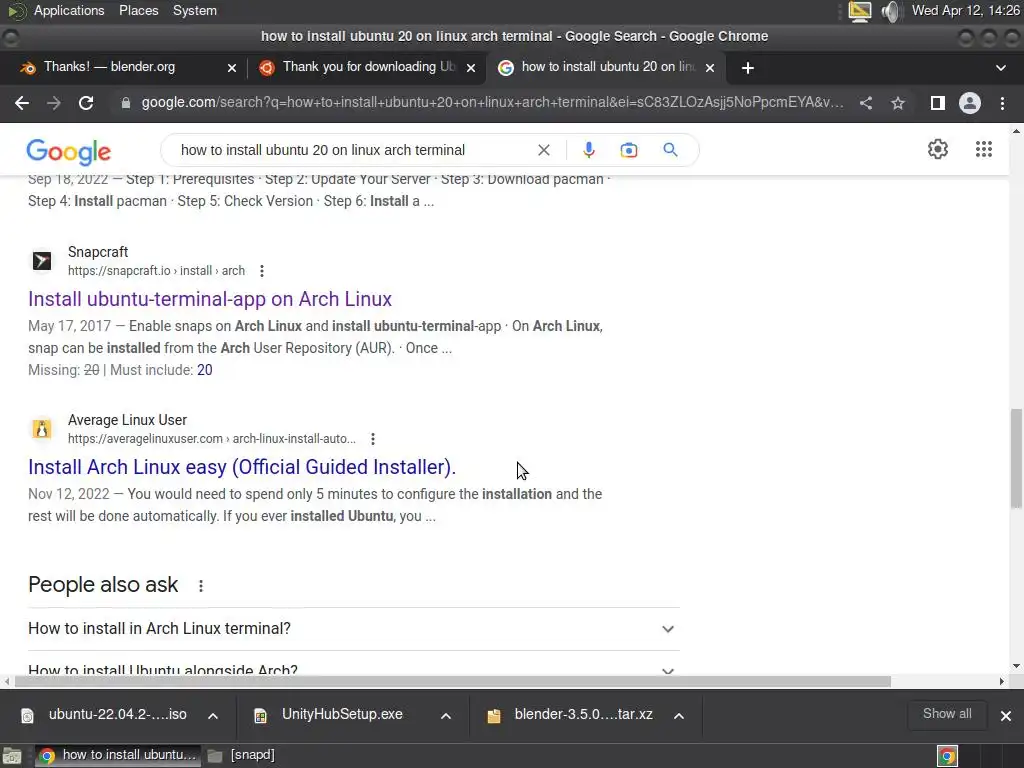Screen dimensions: 1024x768
Task: Search by image with Google Lens
Action: [x=629, y=150]
